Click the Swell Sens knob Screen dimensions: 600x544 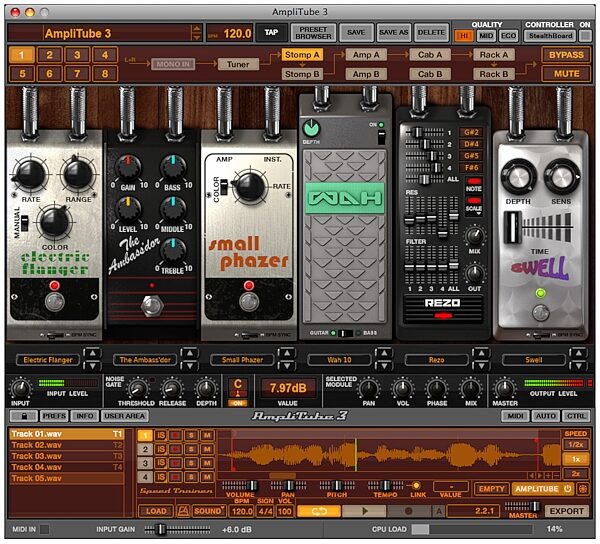(561, 176)
